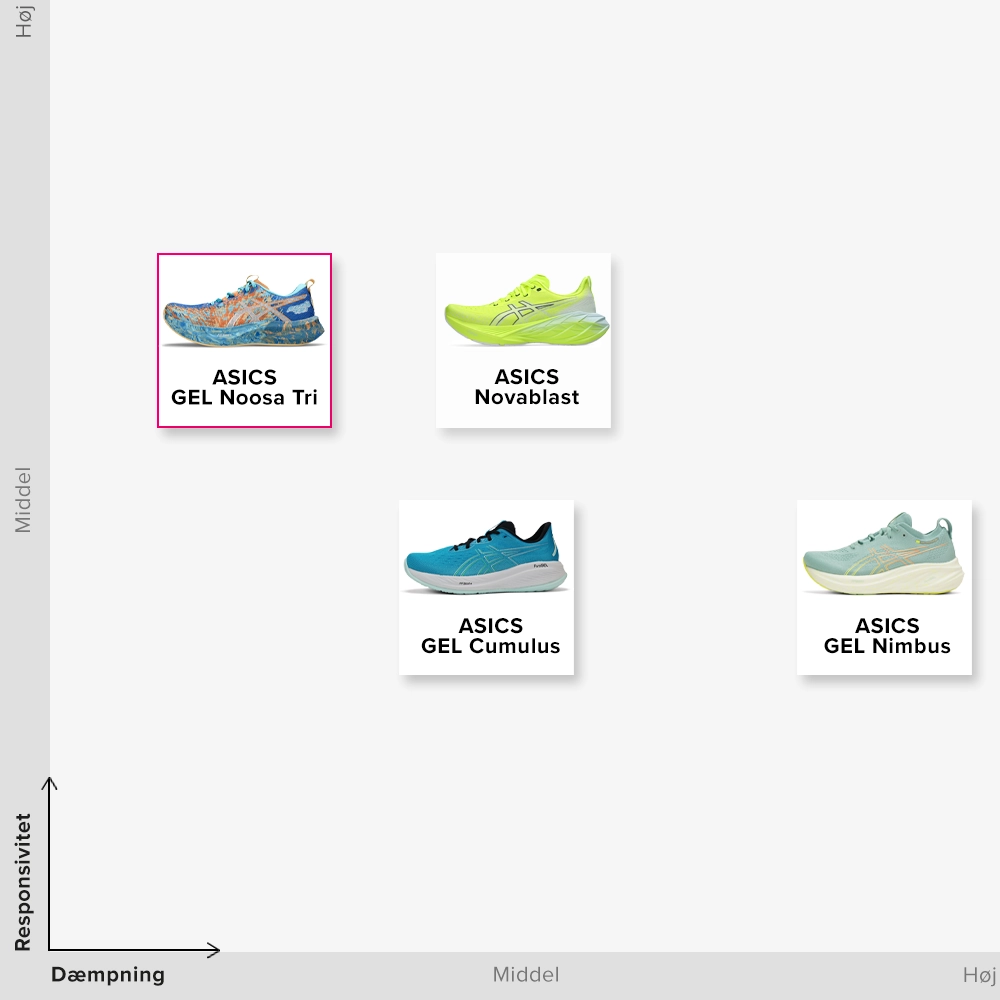Click the 'Dæmpning' horizontal axis label
The image size is (1000, 1000).
[108, 975]
